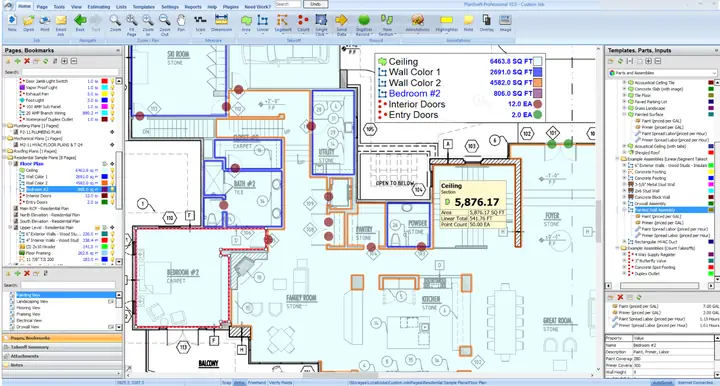The width and height of the screenshot is (720, 386).
Task: Create a new job with New icon
Action: 12,23
